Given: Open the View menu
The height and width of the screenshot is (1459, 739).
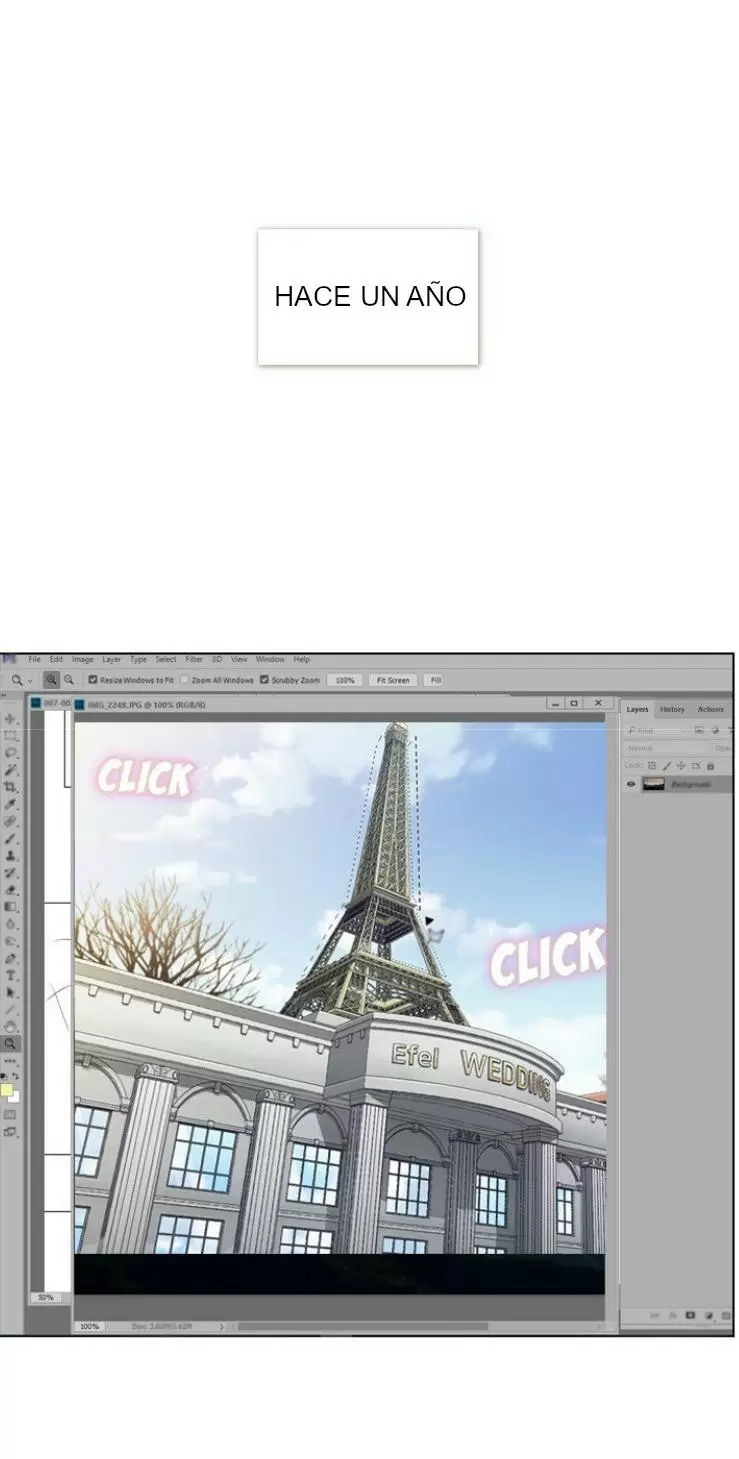Looking at the screenshot, I should pos(239,659).
